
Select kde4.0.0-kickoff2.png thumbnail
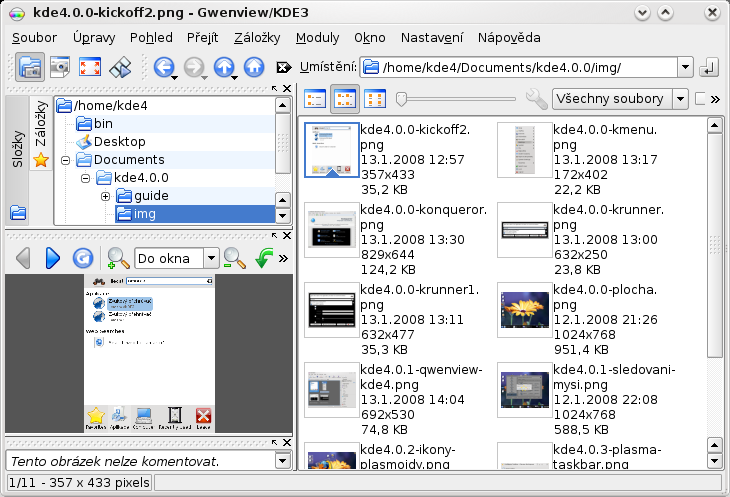coord(331,150)
